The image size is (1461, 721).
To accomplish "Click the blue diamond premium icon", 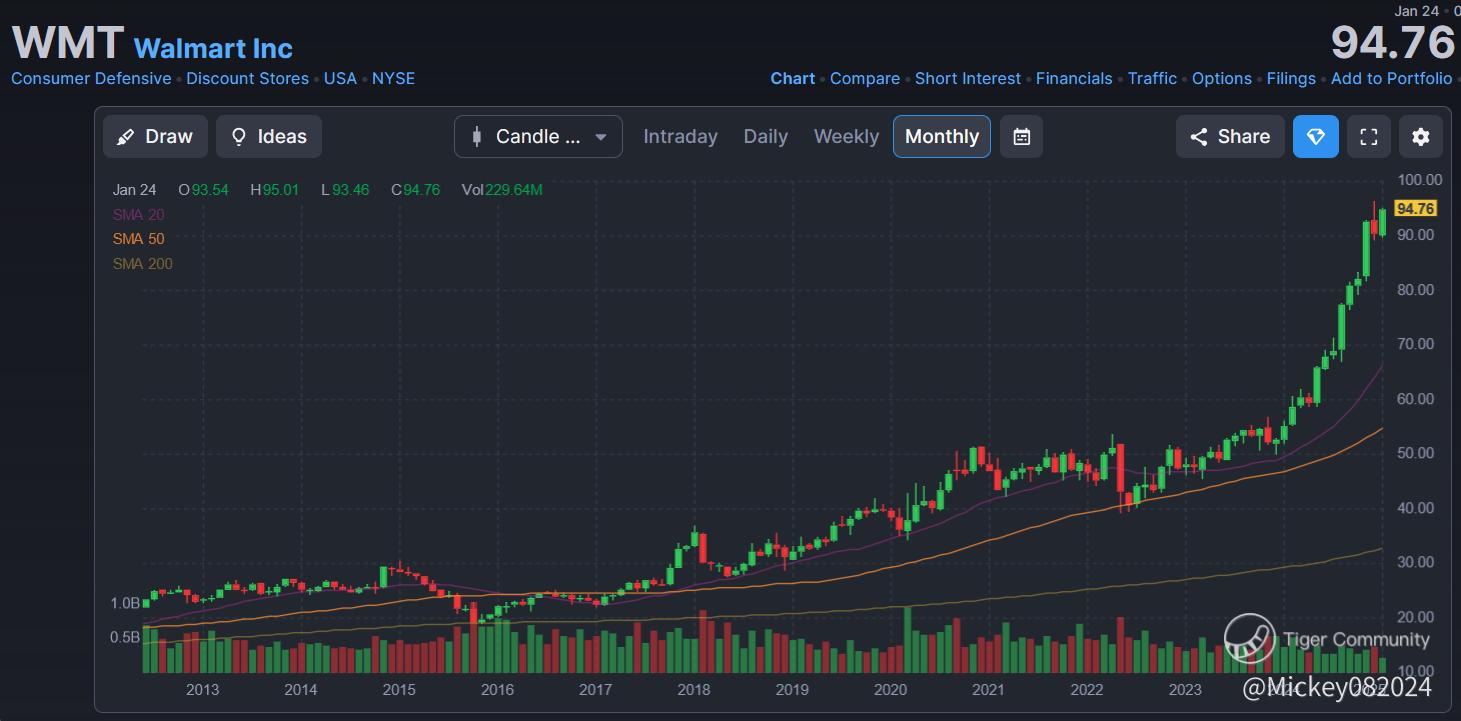I will tap(1316, 137).
